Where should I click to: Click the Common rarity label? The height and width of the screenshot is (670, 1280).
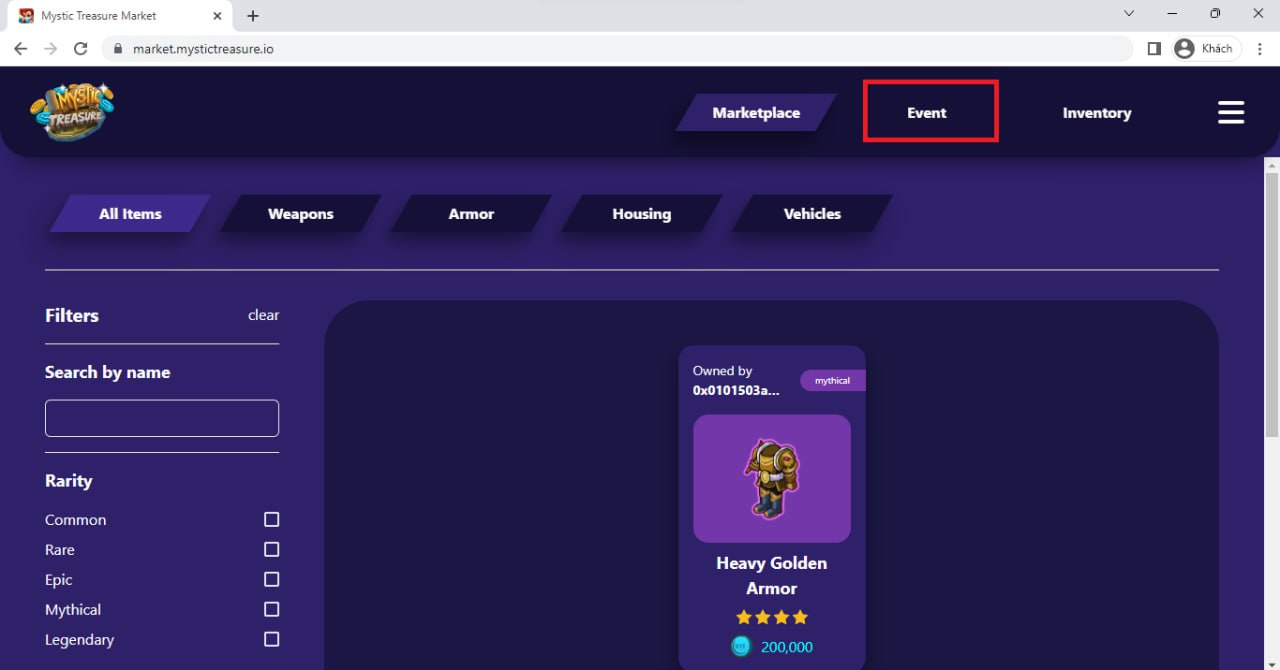(75, 520)
